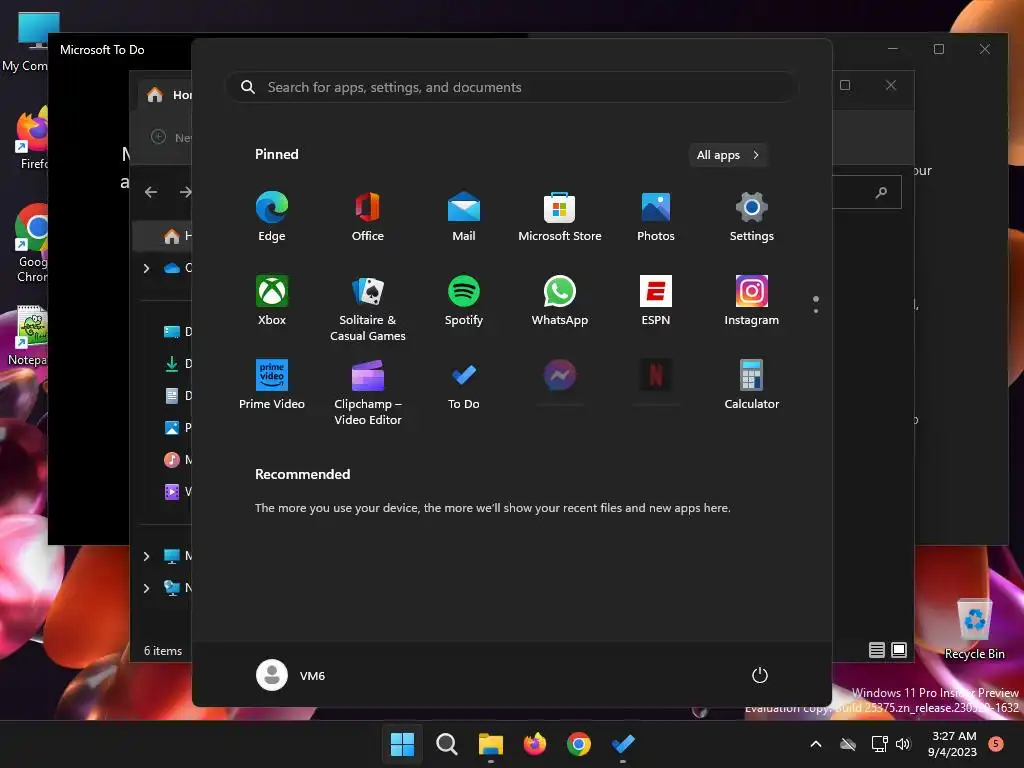Go back in File Explorer window
Image resolution: width=1024 pixels, height=768 pixels.
[151, 192]
